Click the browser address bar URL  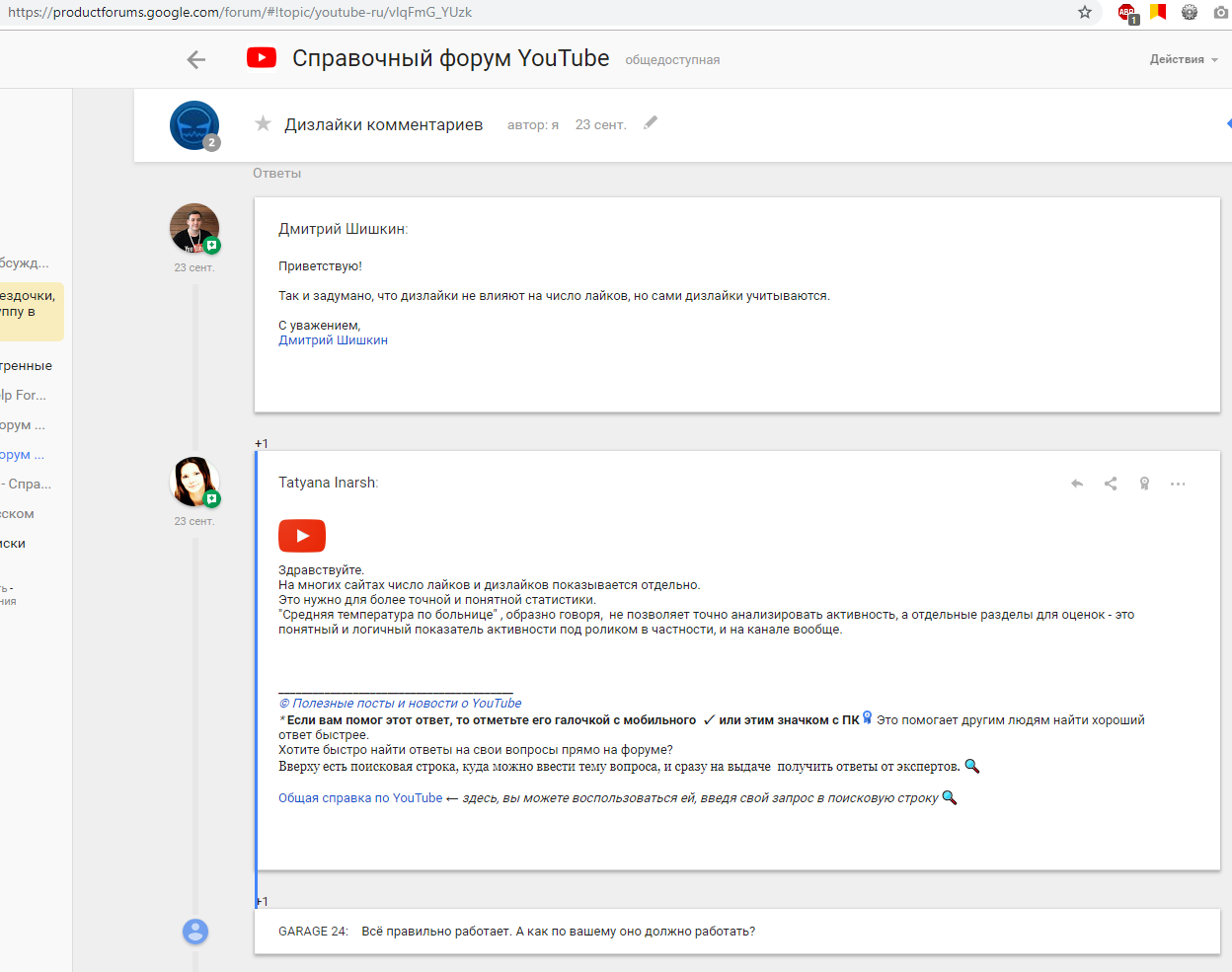coord(240,13)
